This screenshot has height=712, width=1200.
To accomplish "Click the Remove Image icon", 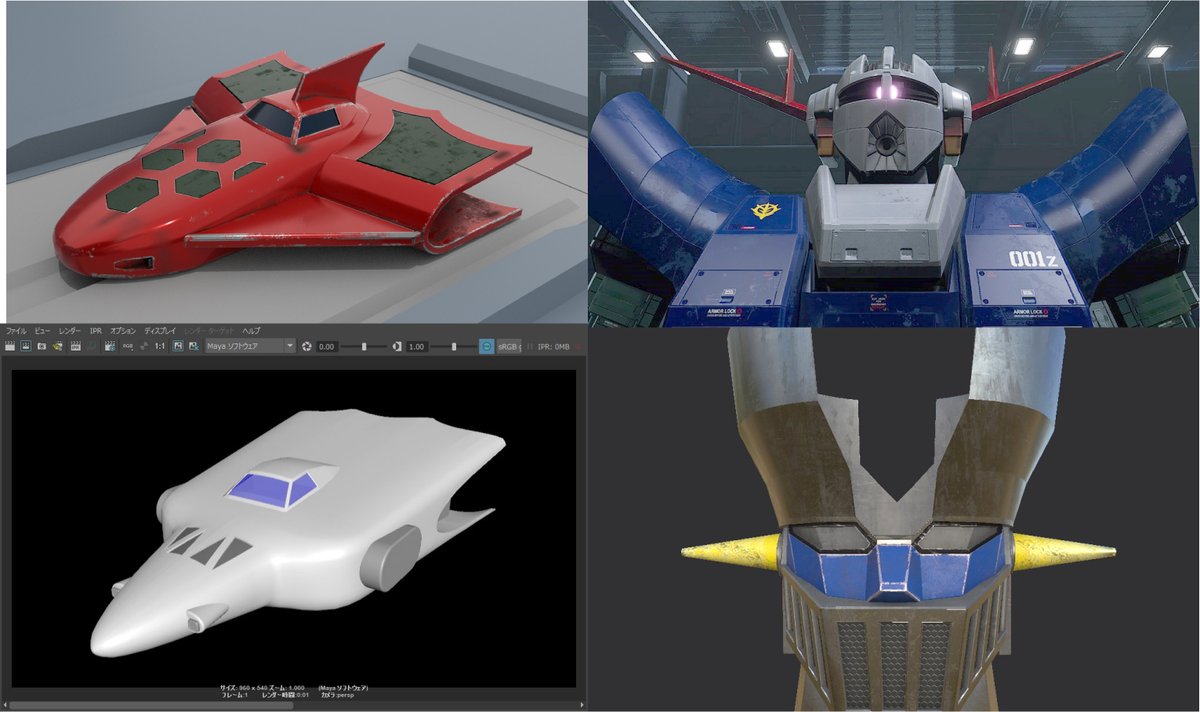I will coord(192,346).
